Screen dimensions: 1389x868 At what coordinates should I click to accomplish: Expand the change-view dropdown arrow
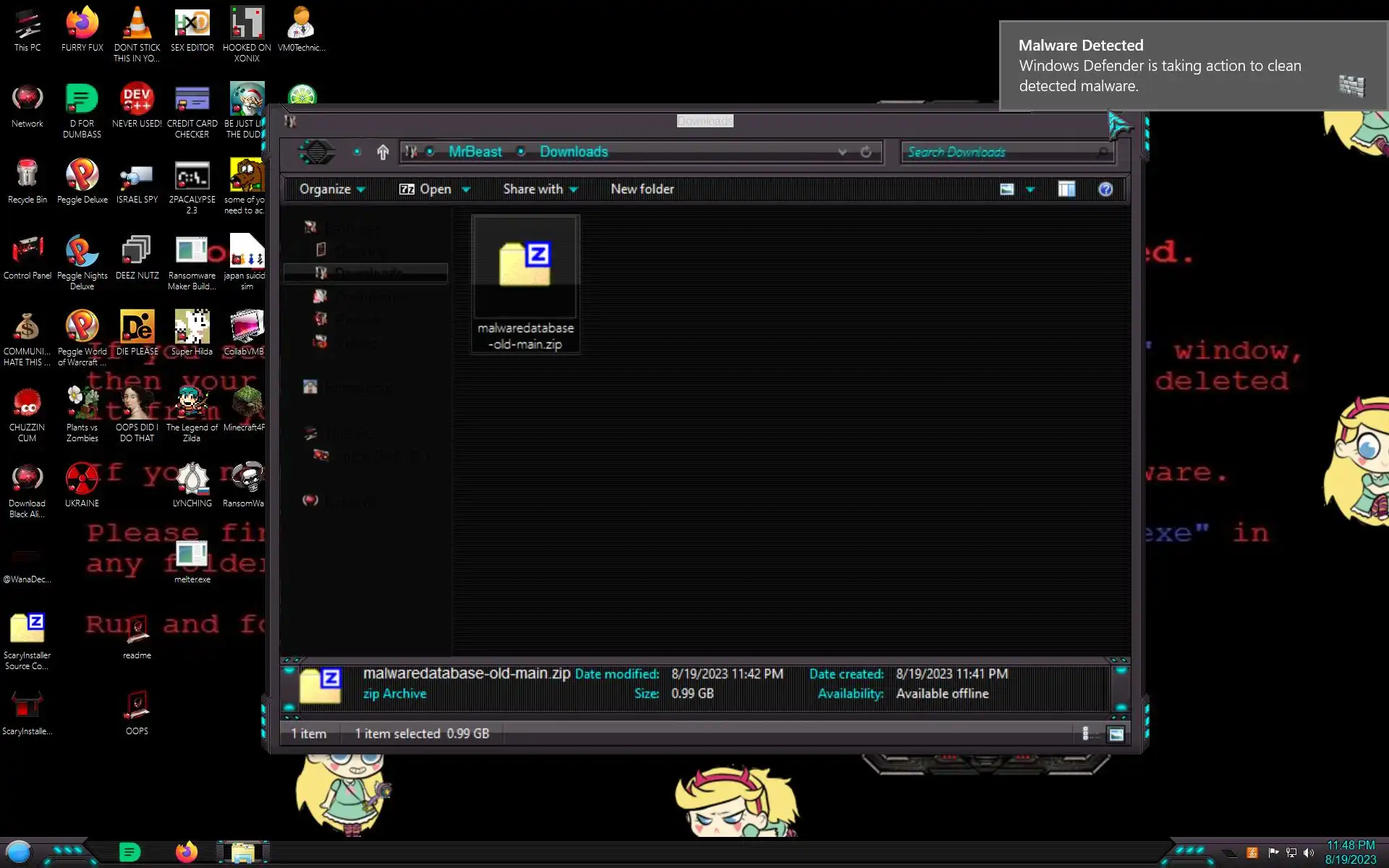click(x=1030, y=190)
